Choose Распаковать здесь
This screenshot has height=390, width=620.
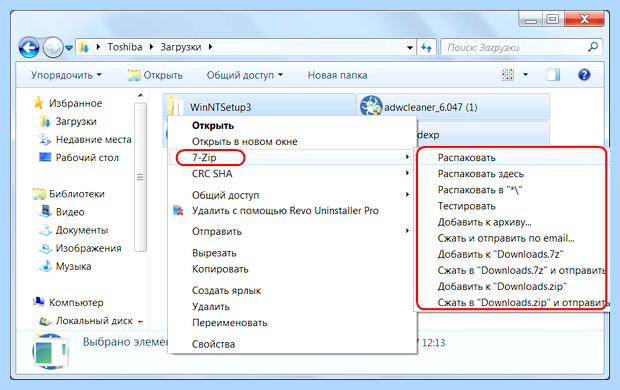point(512,174)
